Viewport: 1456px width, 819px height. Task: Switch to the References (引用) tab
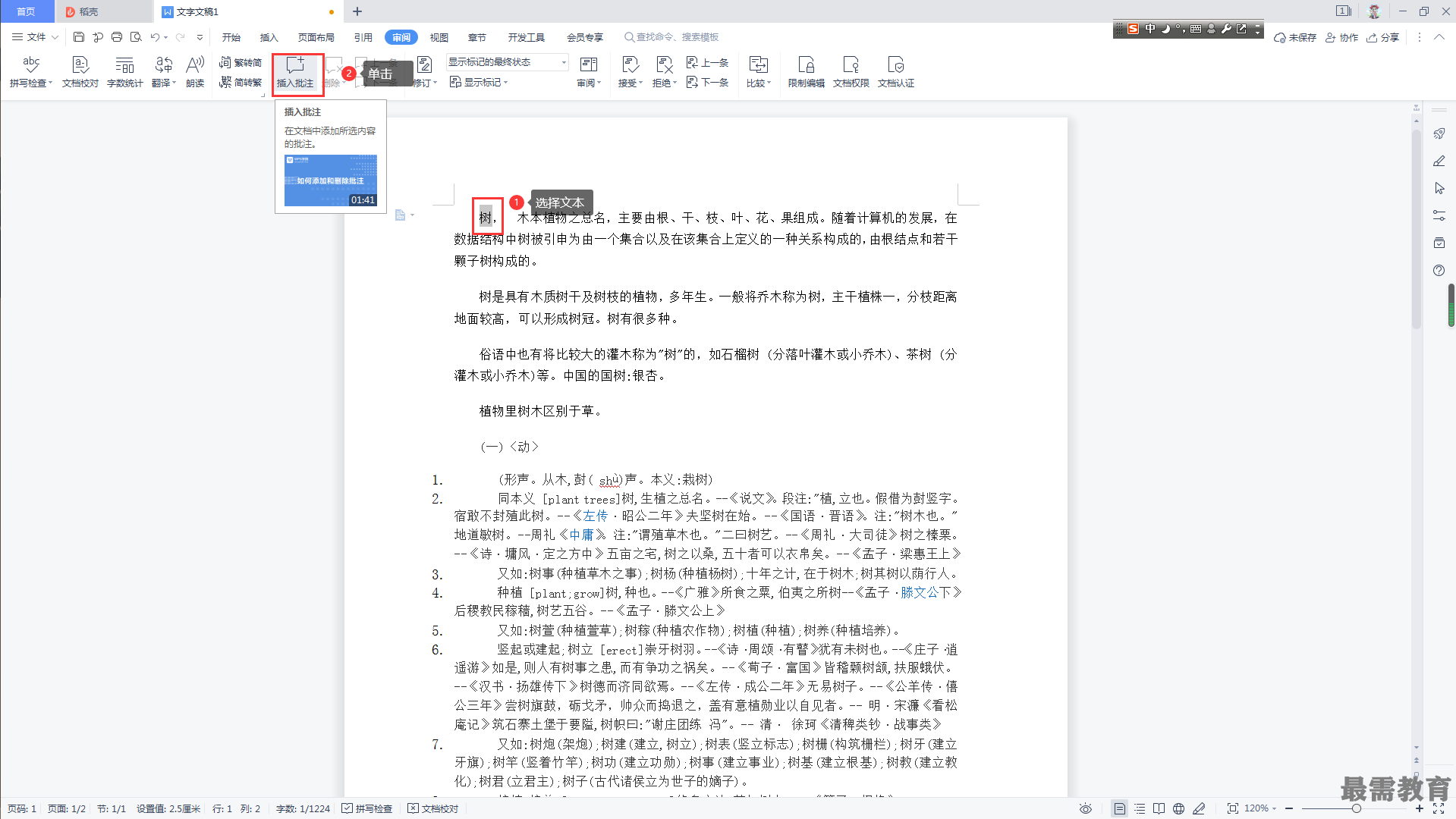[x=363, y=37]
